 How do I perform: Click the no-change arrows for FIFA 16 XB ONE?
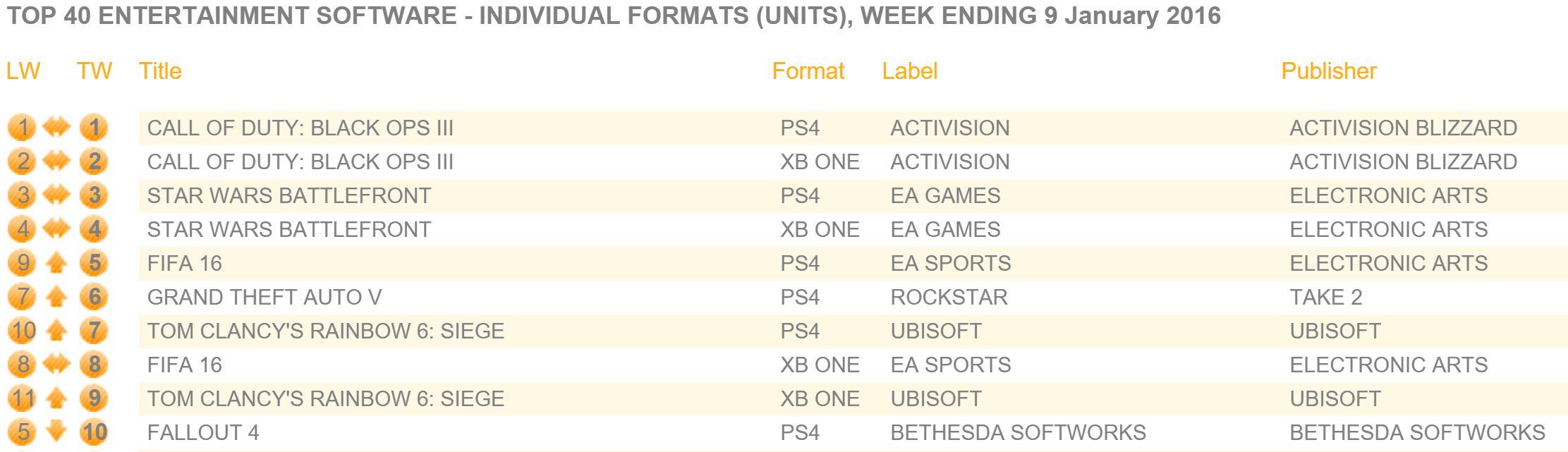pos(56,365)
